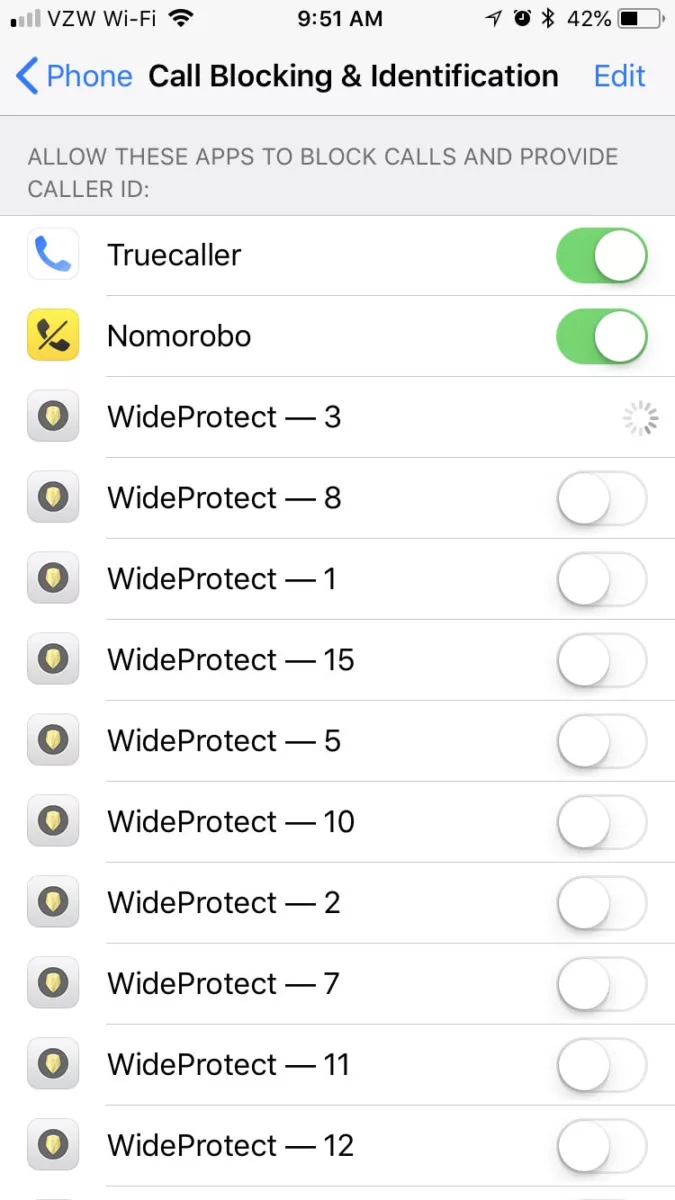Enable the WideProtect — 8 toggle
Image resolution: width=675 pixels, height=1200 pixels.
pyautogui.click(x=601, y=499)
